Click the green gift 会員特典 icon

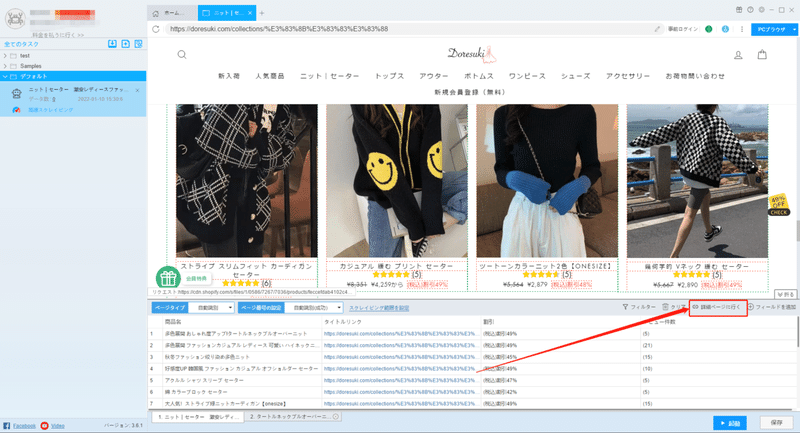[x=168, y=278]
